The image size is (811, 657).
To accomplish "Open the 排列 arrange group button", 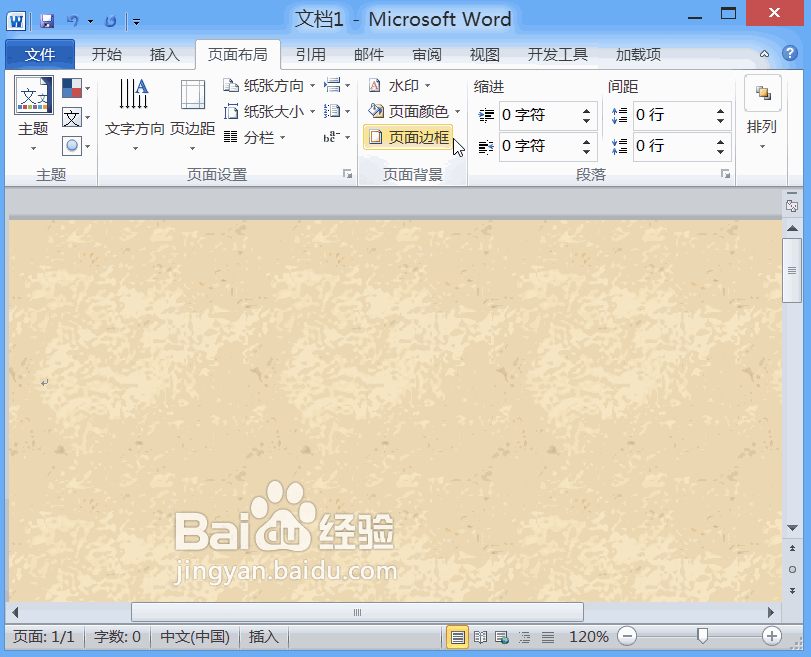I will click(762, 115).
